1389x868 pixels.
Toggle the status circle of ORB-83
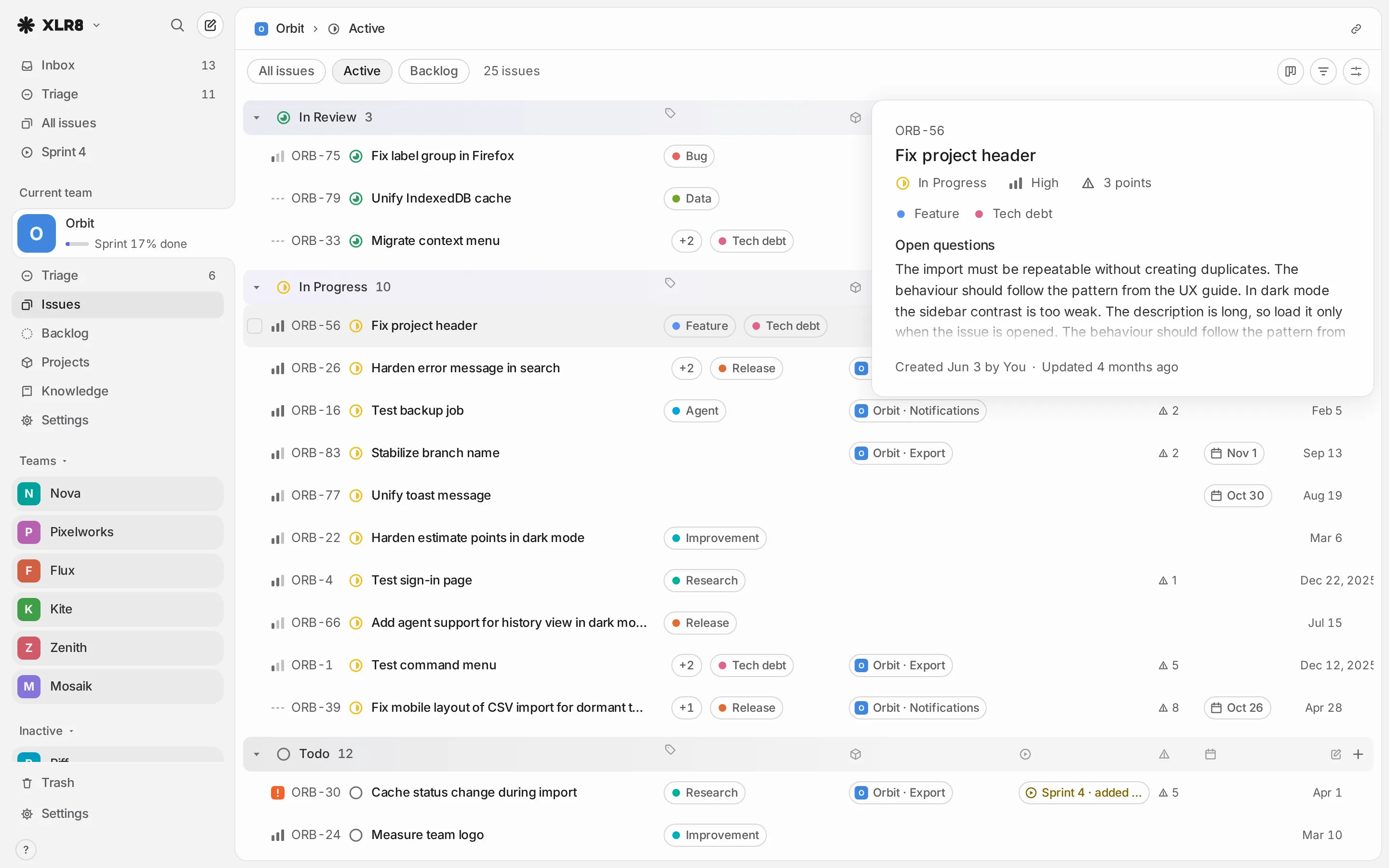[356, 453]
